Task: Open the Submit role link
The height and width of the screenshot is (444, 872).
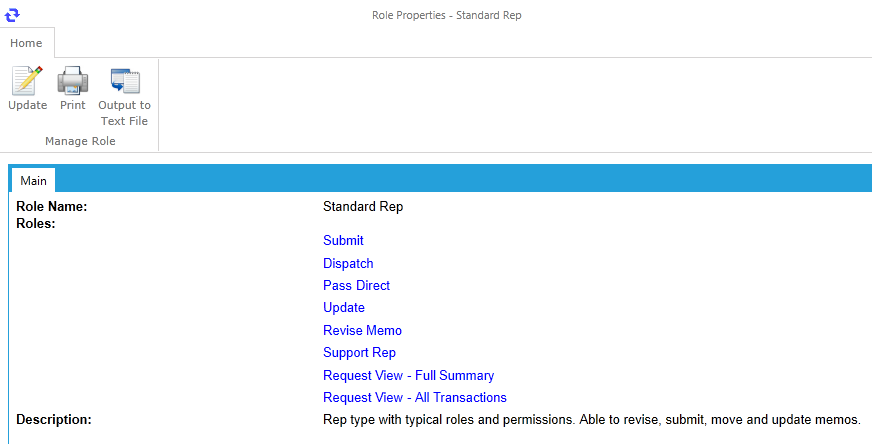Action: point(343,240)
